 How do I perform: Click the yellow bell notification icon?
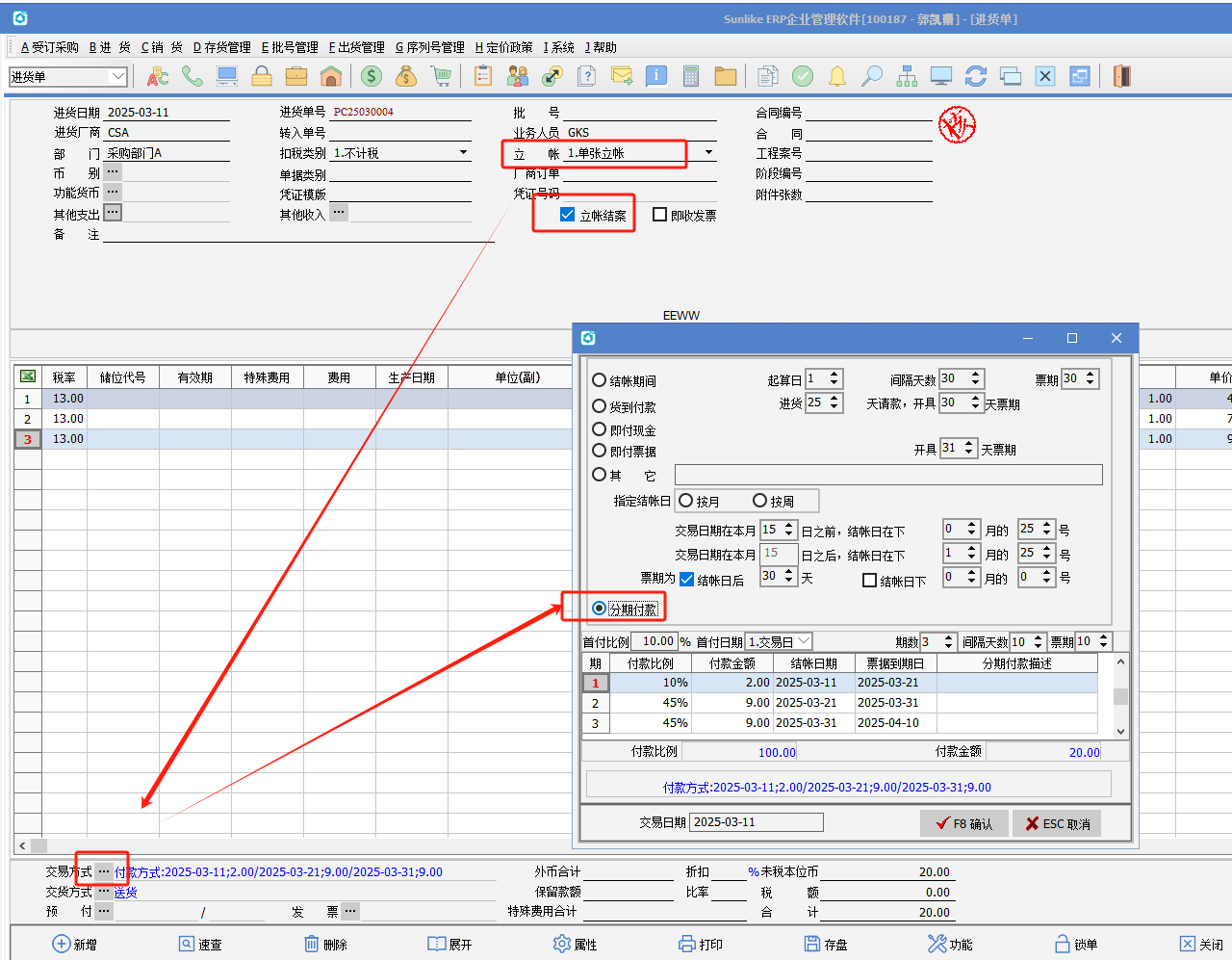point(837,76)
